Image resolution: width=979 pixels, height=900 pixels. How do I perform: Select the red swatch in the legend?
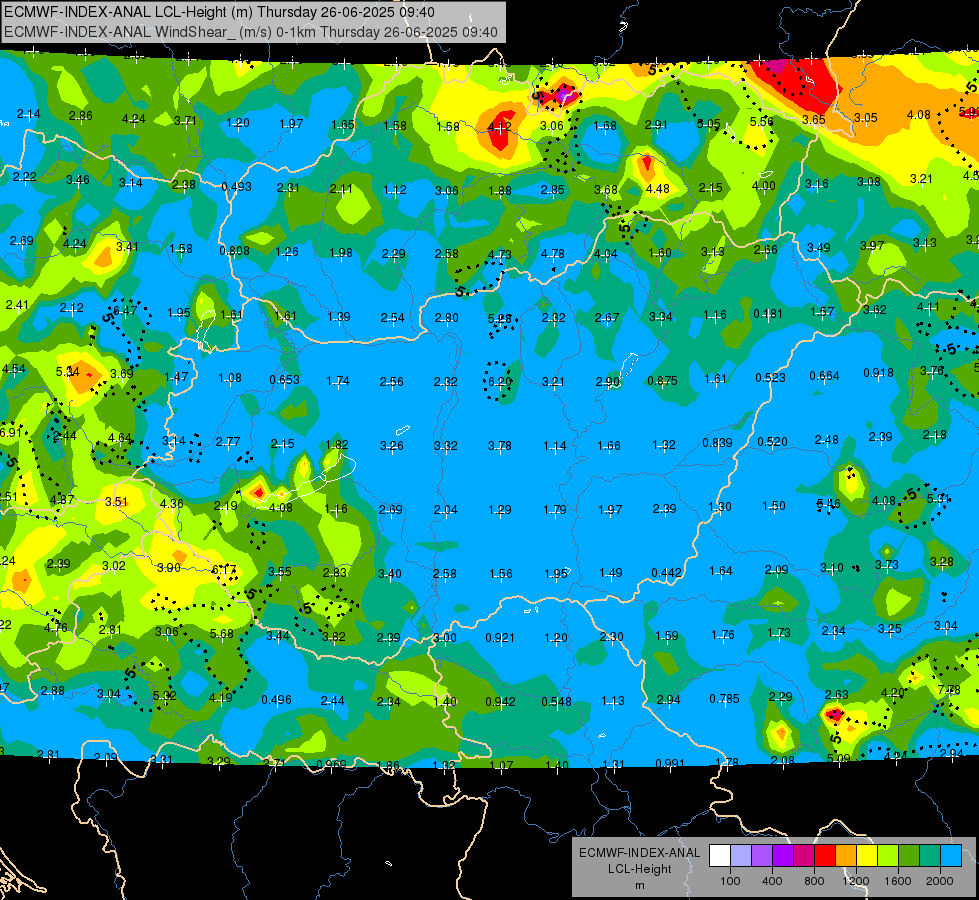point(825,855)
